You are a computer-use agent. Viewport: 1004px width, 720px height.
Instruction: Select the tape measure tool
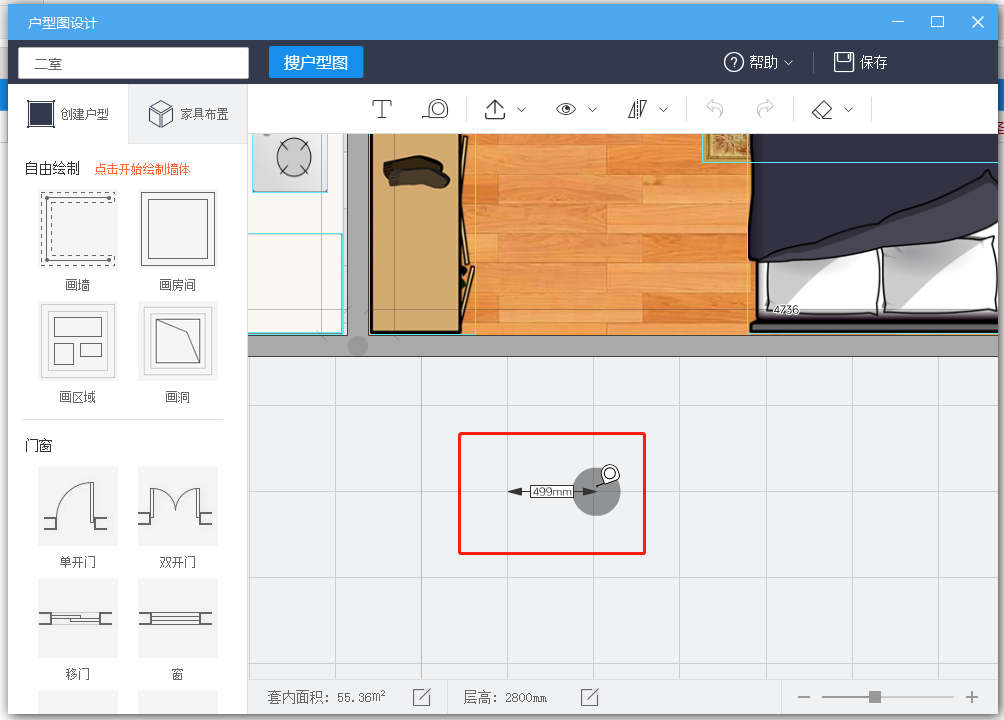[x=435, y=109]
